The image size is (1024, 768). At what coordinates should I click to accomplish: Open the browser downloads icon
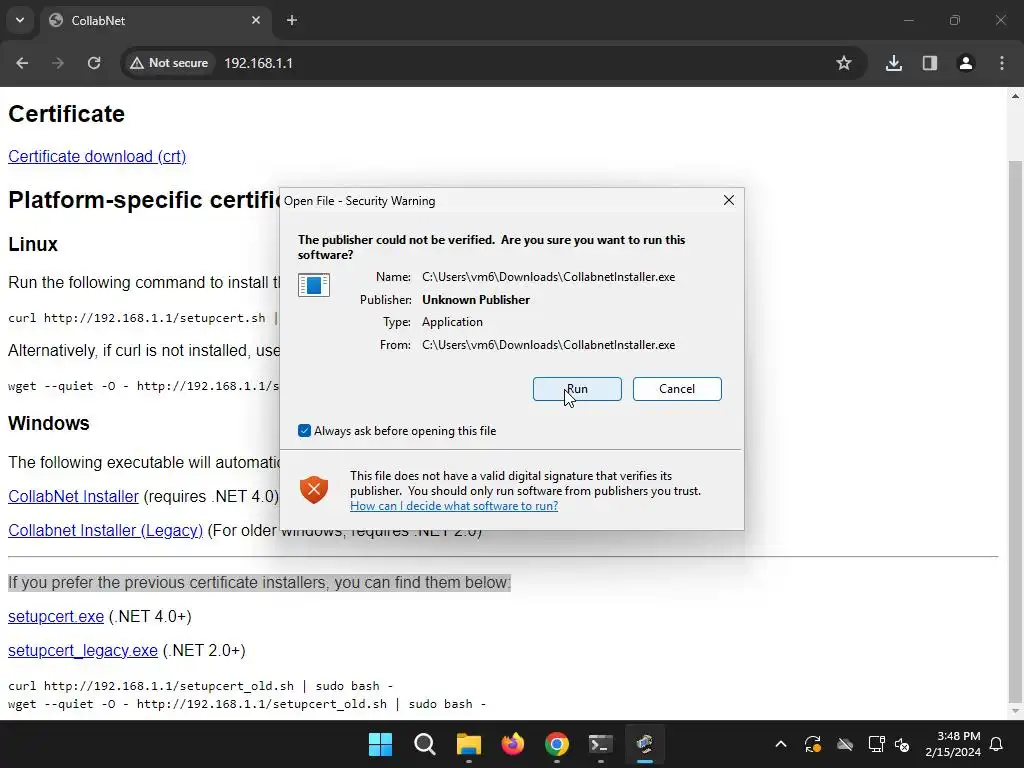click(894, 63)
